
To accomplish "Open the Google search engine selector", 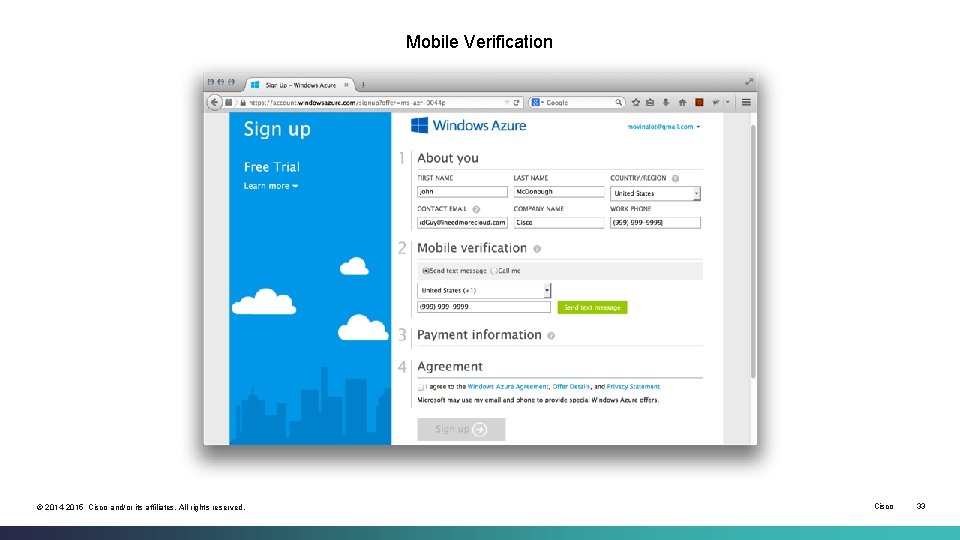I will tap(537, 103).
